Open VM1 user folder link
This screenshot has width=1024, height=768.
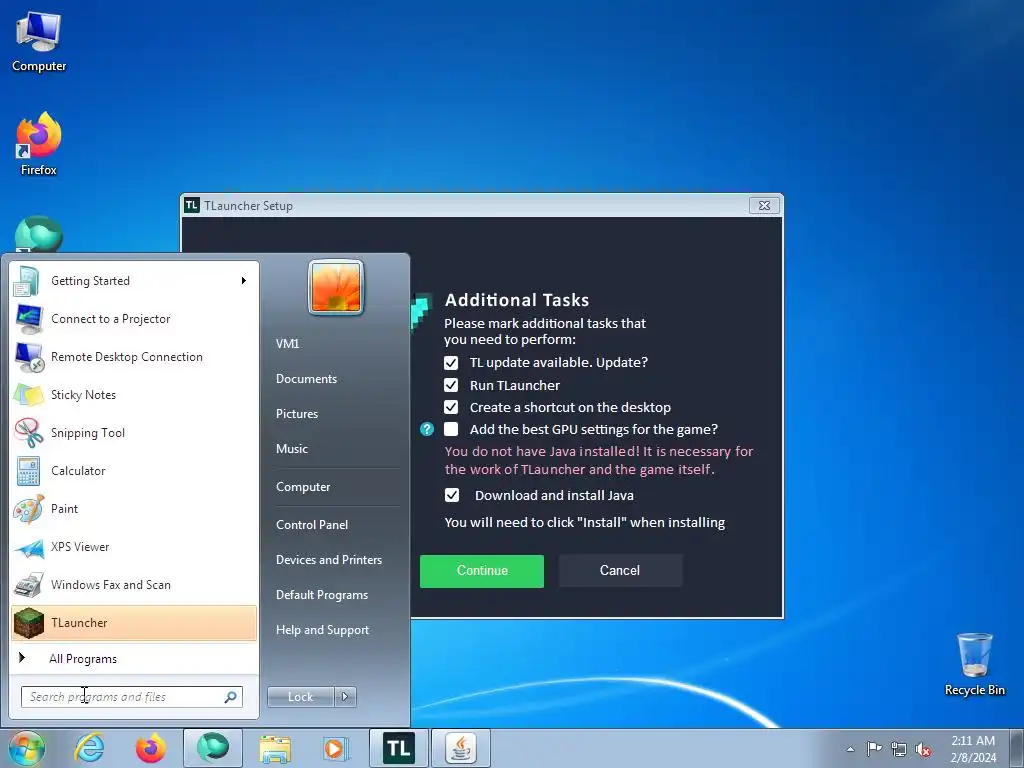coord(287,344)
